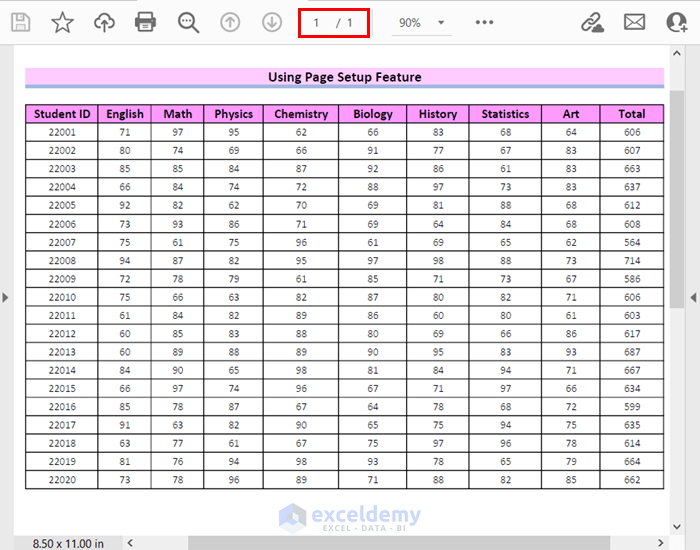Click horizontal scrollbar left arrow
The height and width of the screenshot is (550, 700).
[130, 543]
